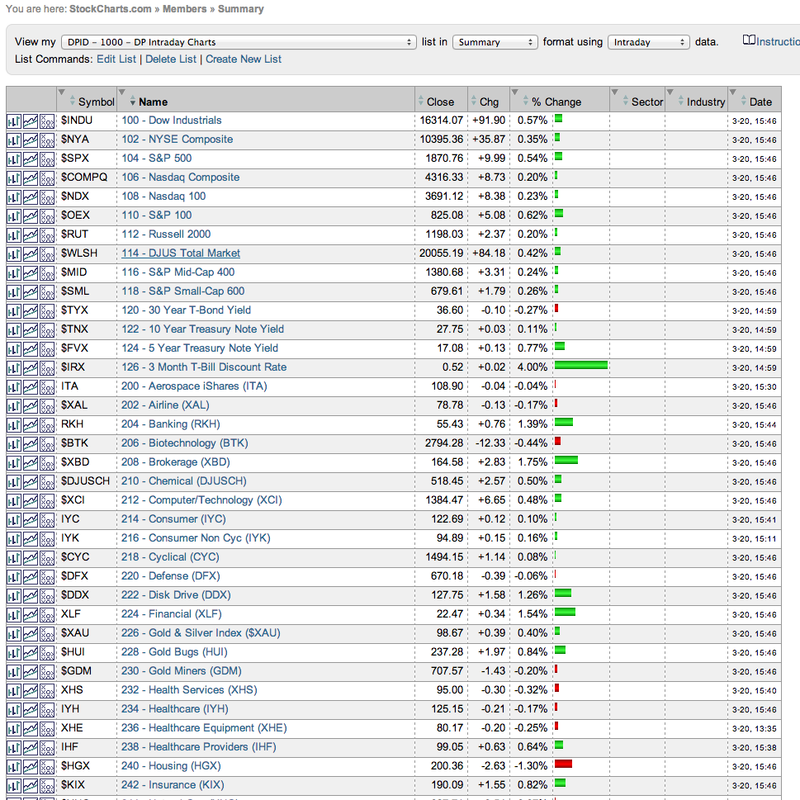This screenshot has width=800, height=800.
Task: Click point and figure icon for $HGX
Action: (x=47, y=766)
